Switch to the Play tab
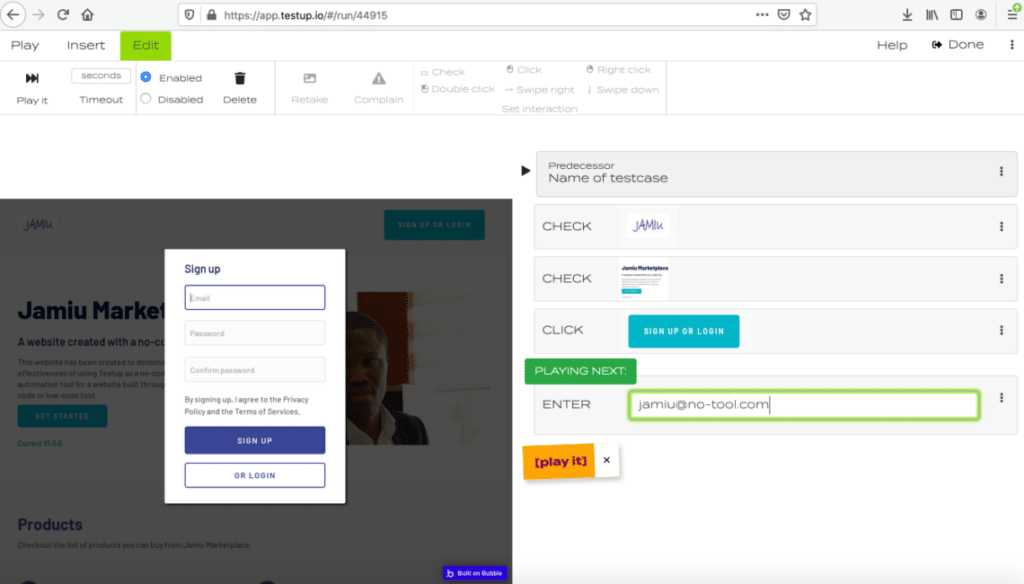The height and width of the screenshot is (584, 1024). coord(25,45)
